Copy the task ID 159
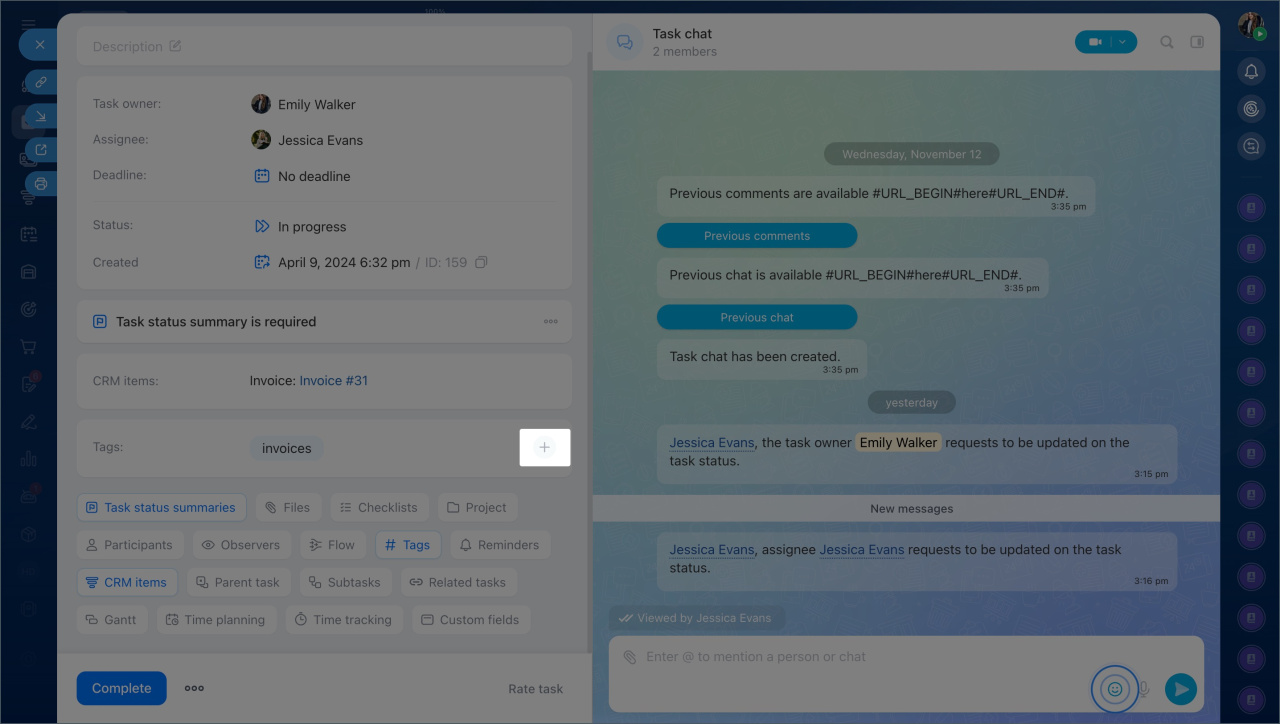Screen dimensions: 1280x724 [x=481, y=263]
